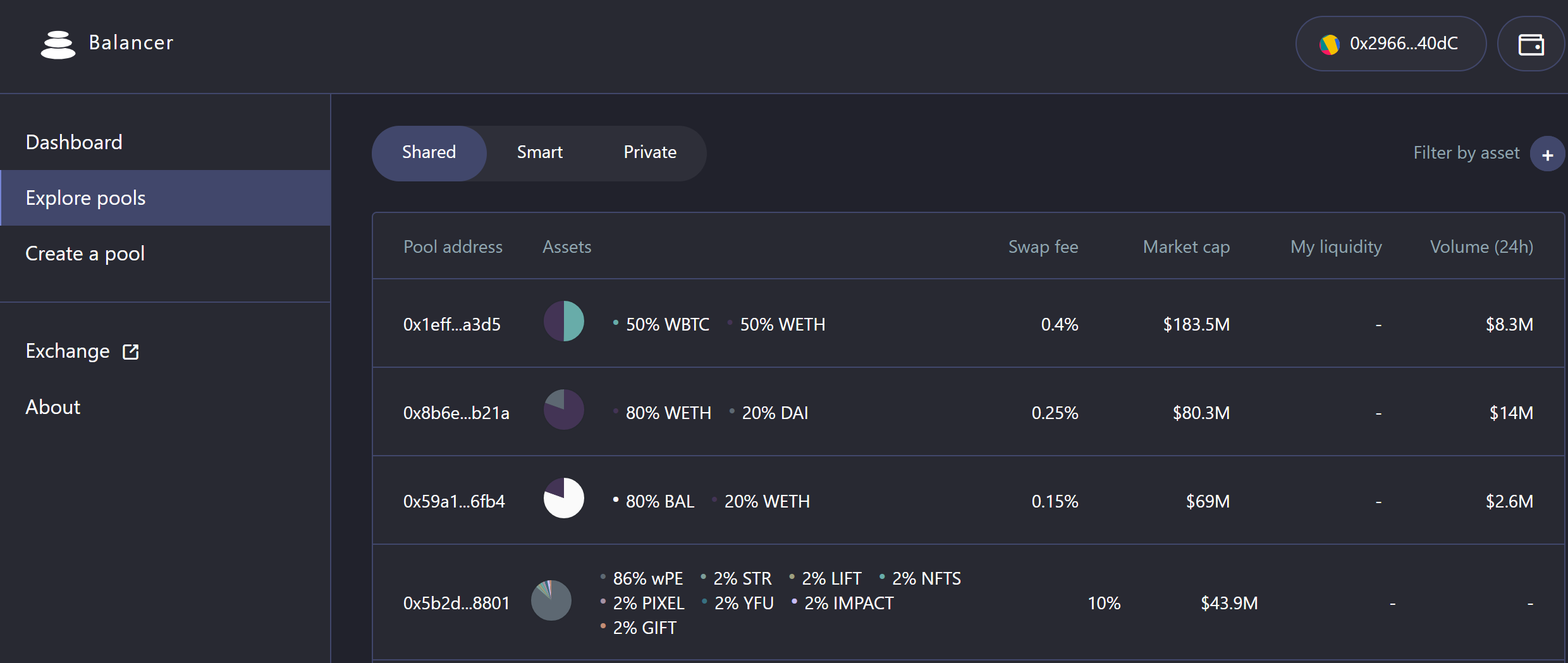Click the 50% WBTC asset label
Screen dimensions: 1568x663
pos(668,324)
